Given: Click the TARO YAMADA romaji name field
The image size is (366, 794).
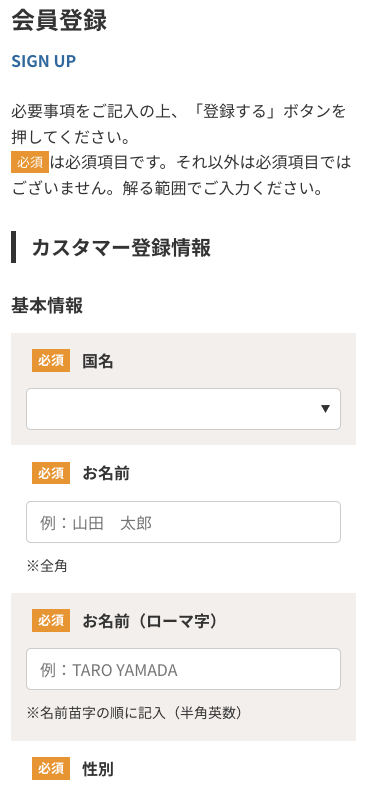Looking at the screenshot, I should pos(183,669).
